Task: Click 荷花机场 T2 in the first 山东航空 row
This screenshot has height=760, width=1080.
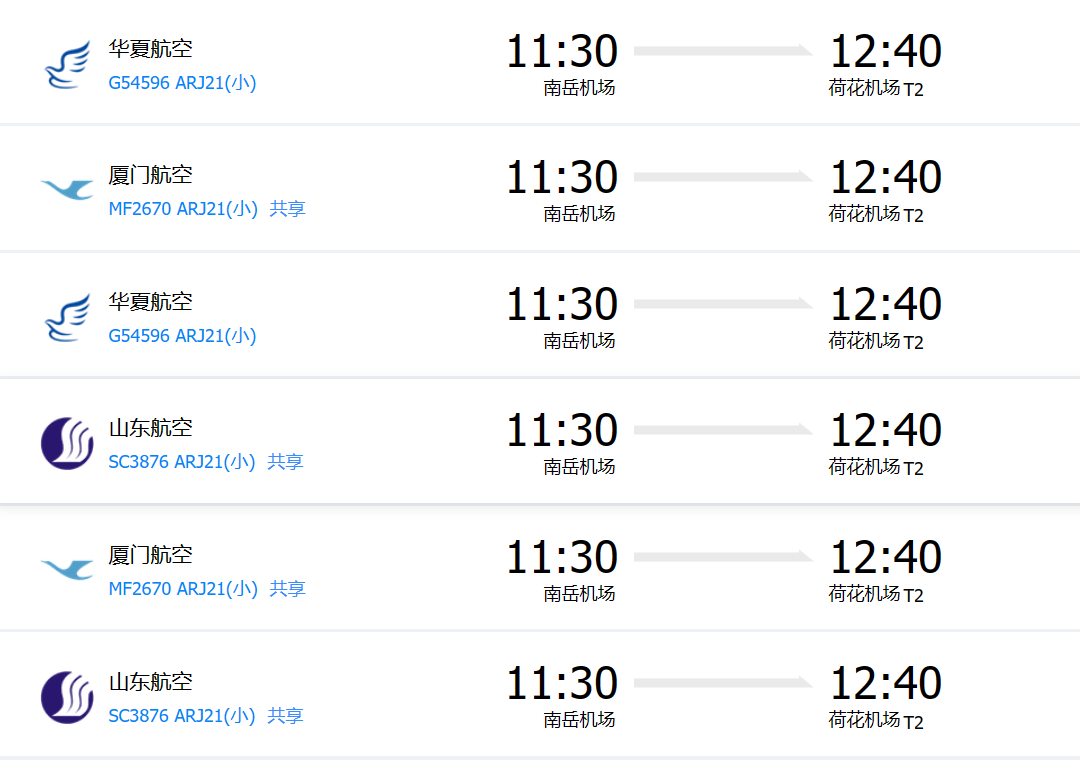Action: pos(876,467)
